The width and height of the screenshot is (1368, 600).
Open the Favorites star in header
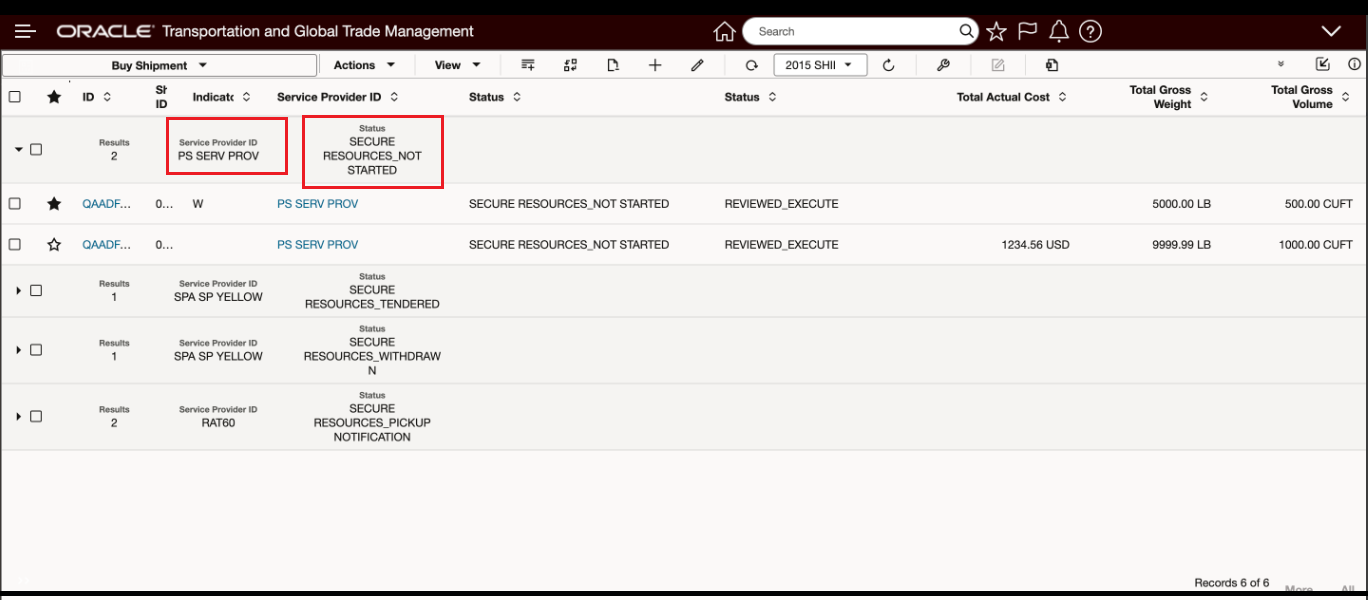click(x=996, y=32)
